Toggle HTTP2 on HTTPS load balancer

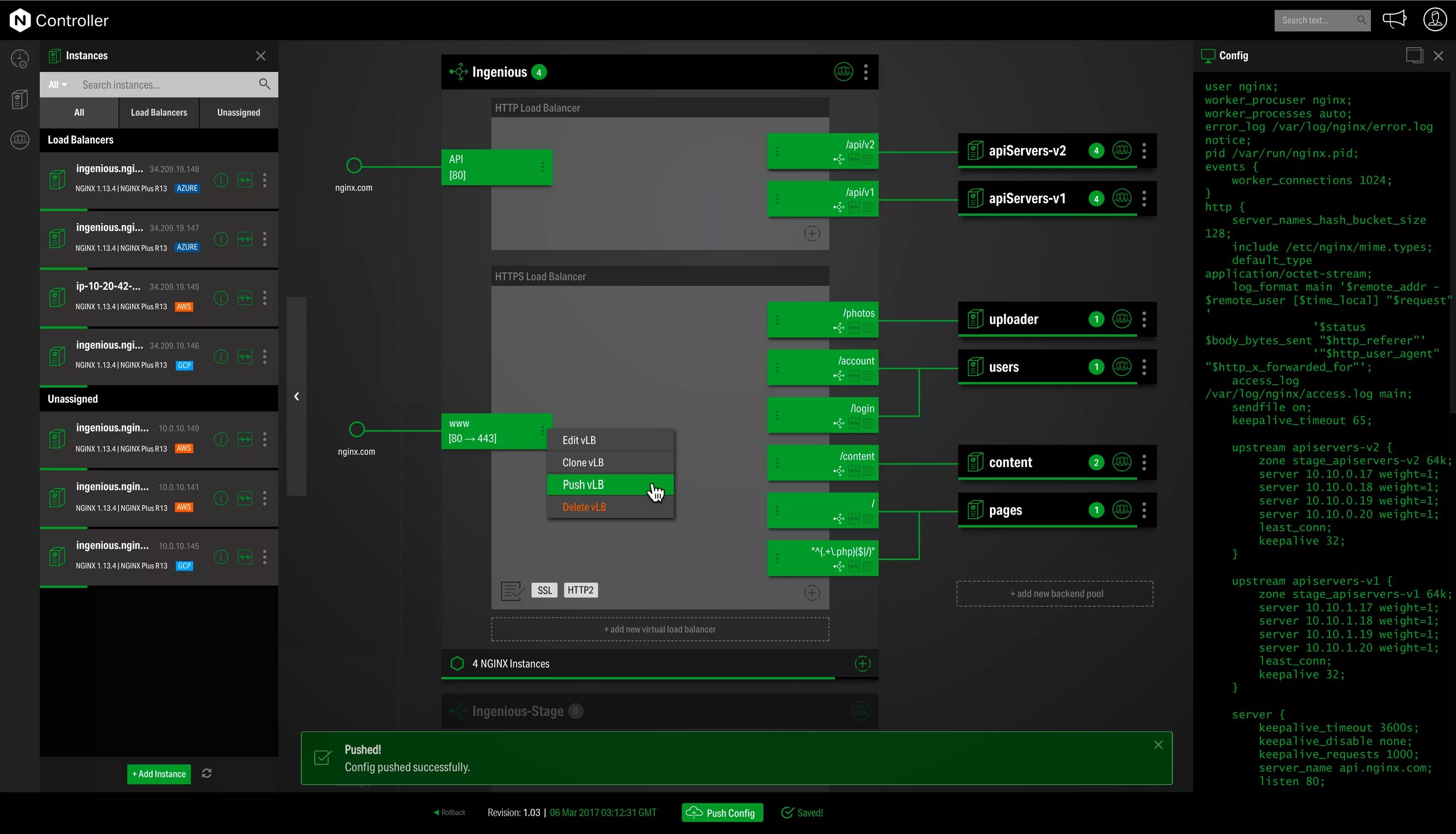580,589
